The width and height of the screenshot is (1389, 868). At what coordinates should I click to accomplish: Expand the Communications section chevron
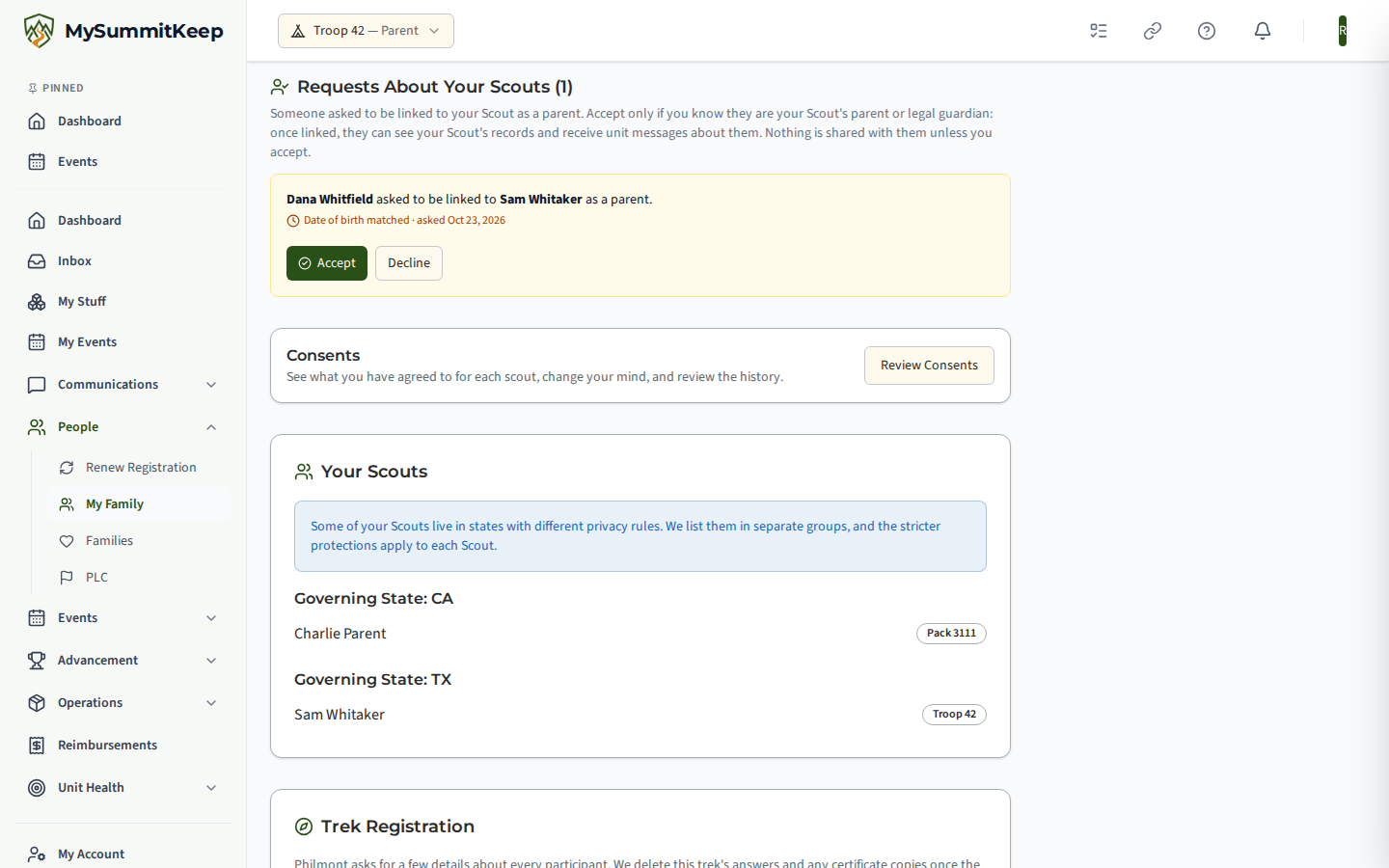click(x=211, y=385)
